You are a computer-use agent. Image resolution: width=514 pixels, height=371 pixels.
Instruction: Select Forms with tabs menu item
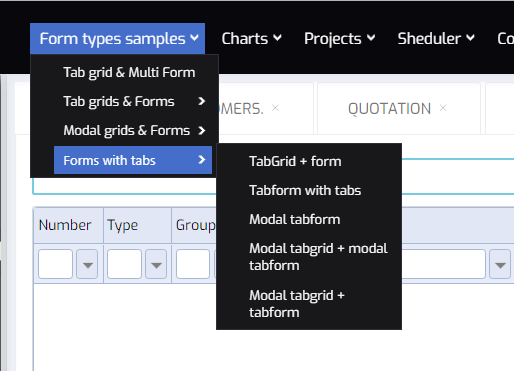pyautogui.click(x=133, y=160)
